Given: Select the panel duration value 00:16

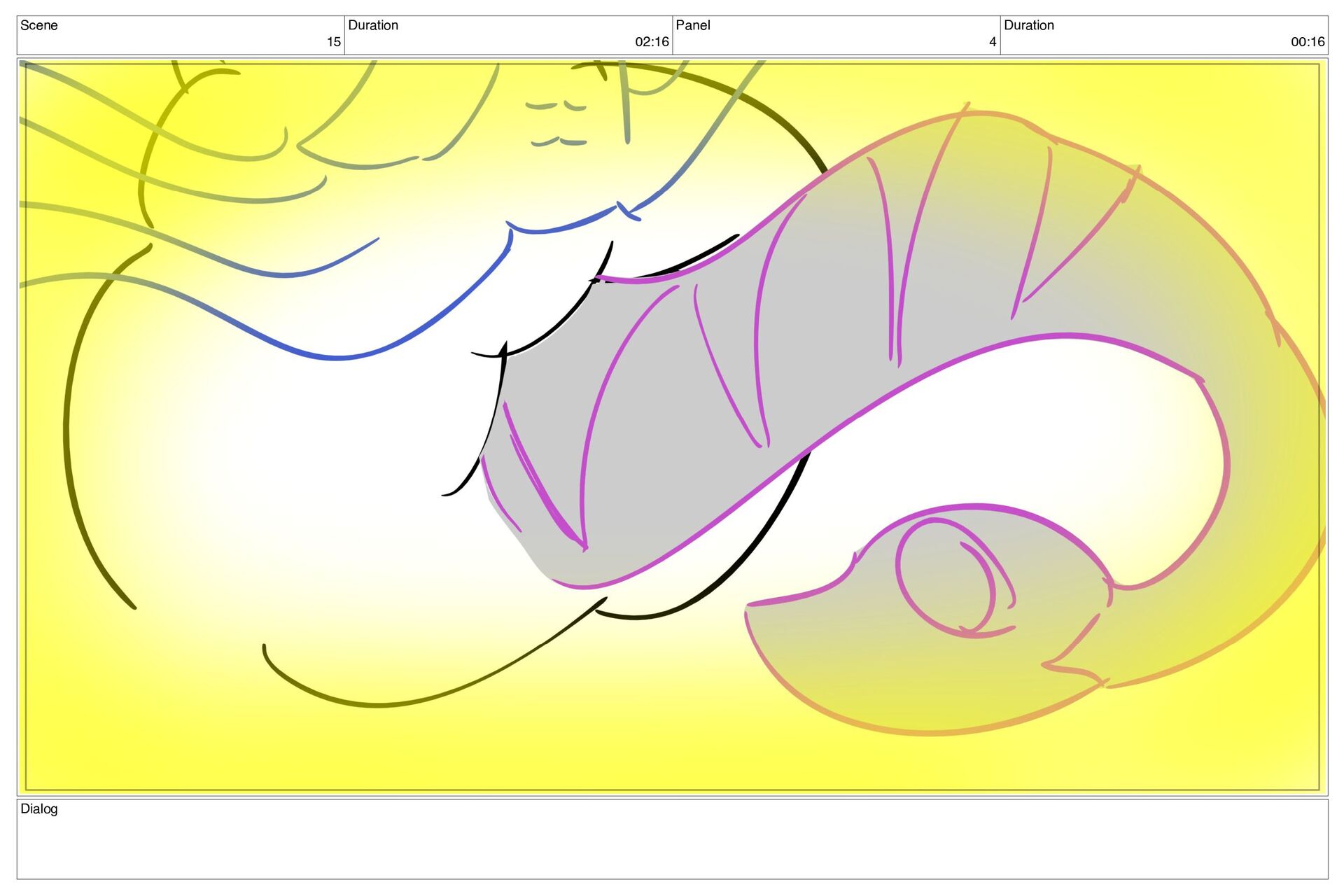Looking at the screenshot, I should click(x=1308, y=42).
